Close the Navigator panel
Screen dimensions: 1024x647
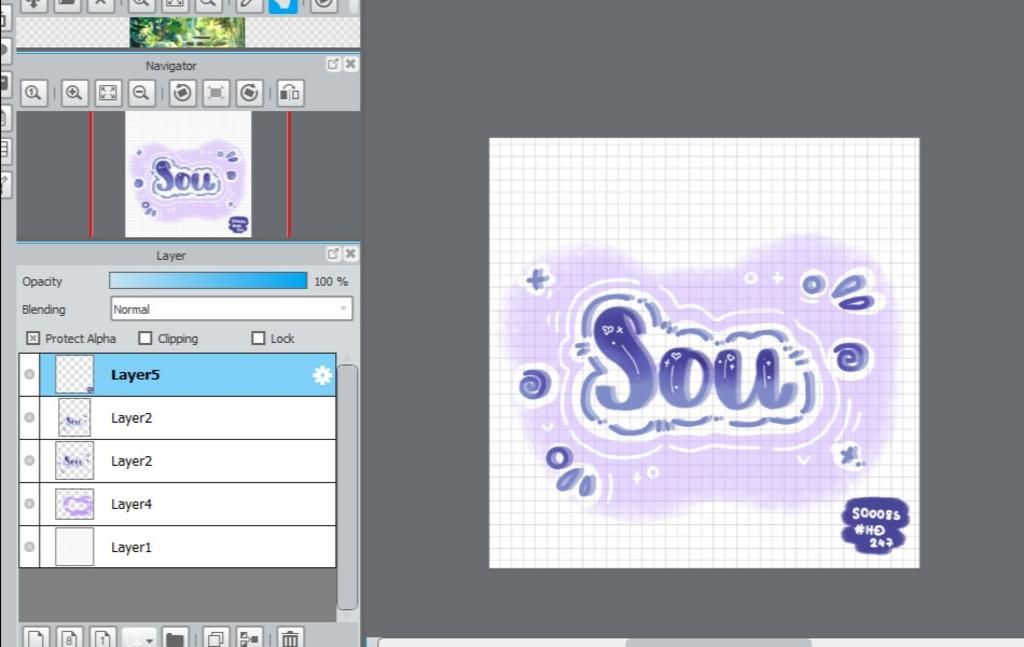[x=351, y=64]
